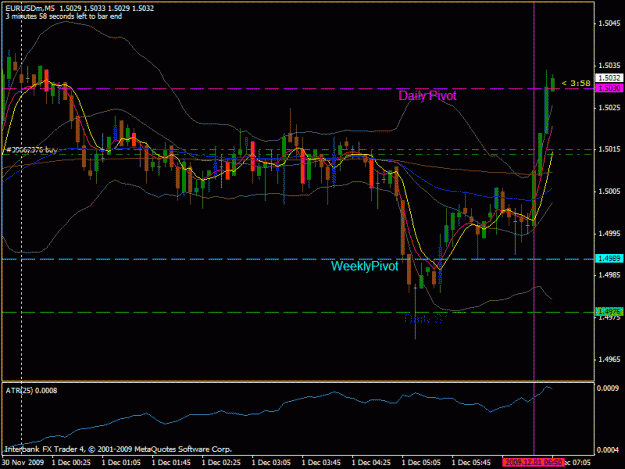Click the 0.0004 ATR scale value

(x=607, y=450)
